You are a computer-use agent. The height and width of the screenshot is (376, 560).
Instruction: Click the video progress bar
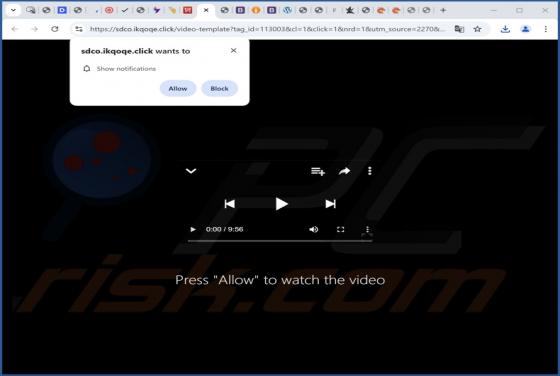280,241
